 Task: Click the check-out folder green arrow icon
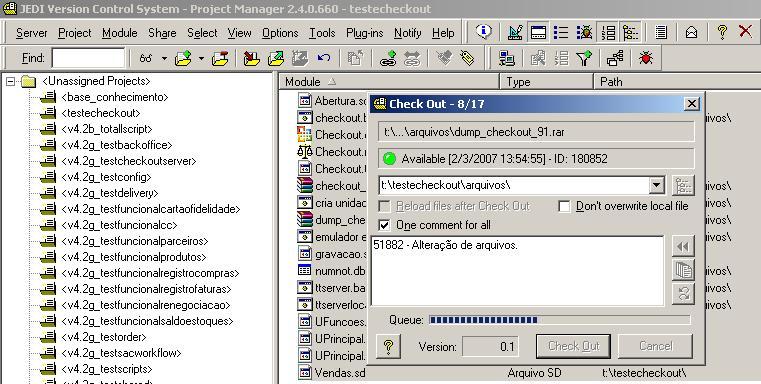tap(276, 59)
